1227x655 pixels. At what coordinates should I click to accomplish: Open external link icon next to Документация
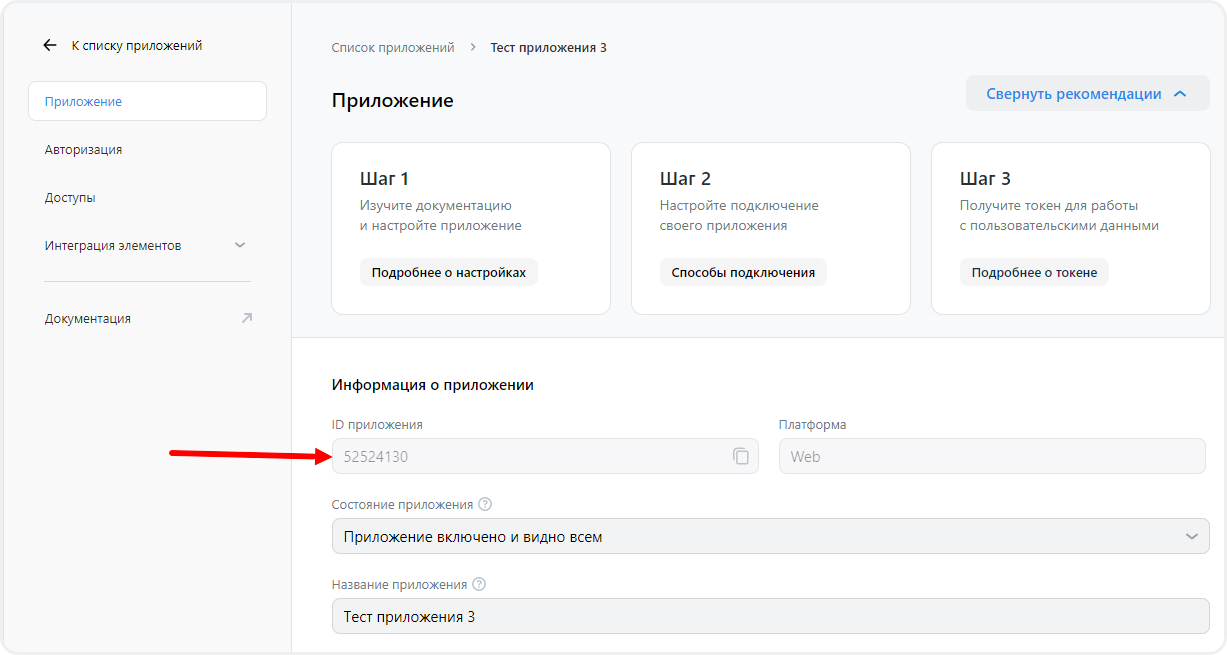[246, 318]
